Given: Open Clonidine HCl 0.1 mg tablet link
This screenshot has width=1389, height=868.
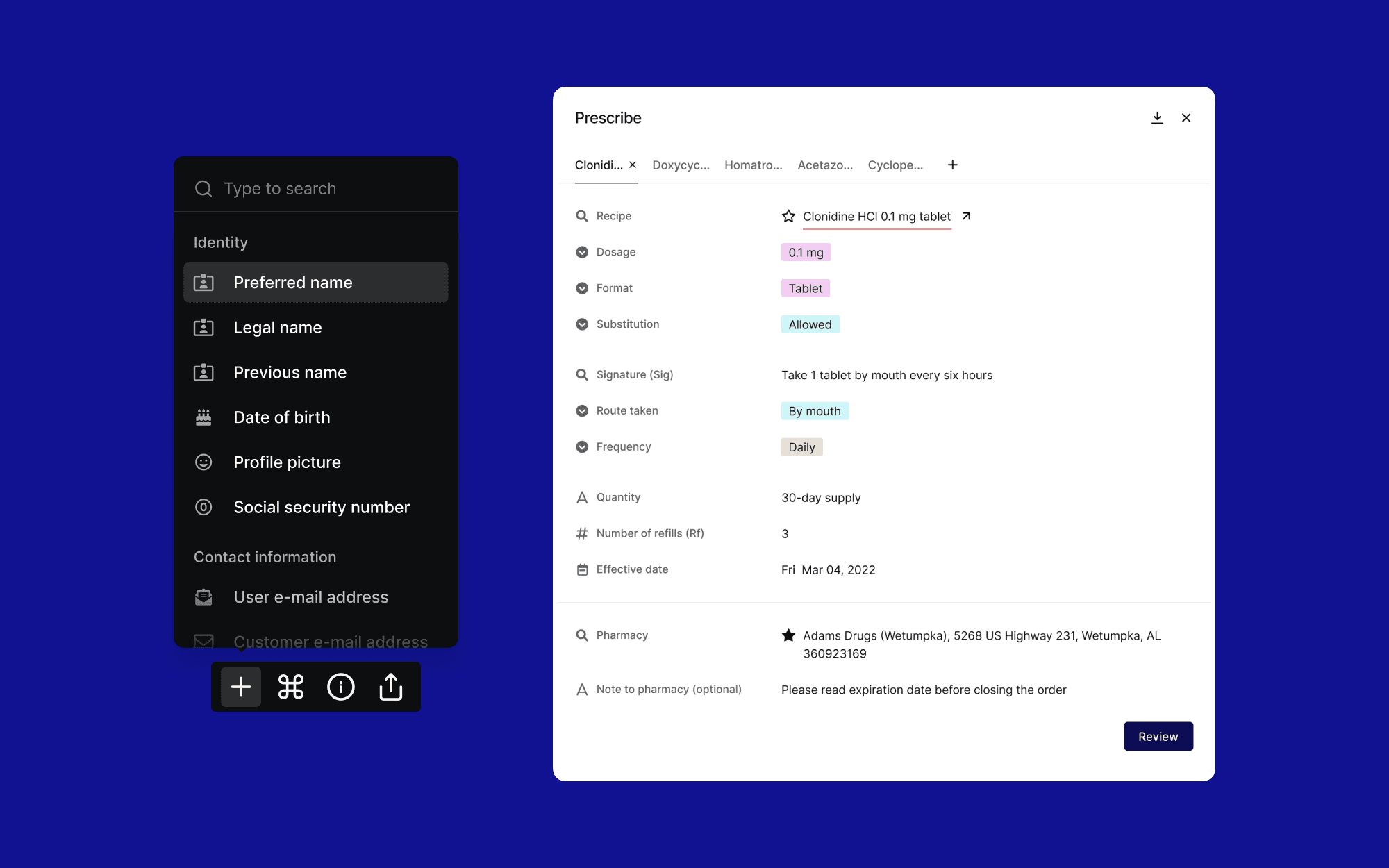Looking at the screenshot, I should (x=876, y=216).
